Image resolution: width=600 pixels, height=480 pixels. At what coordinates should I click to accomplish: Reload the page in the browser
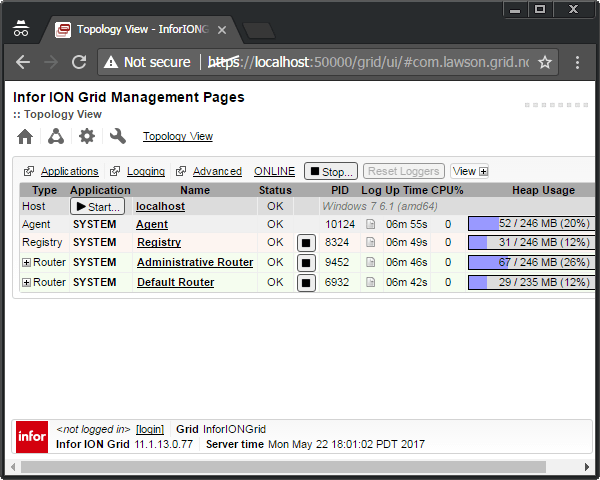pos(78,62)
